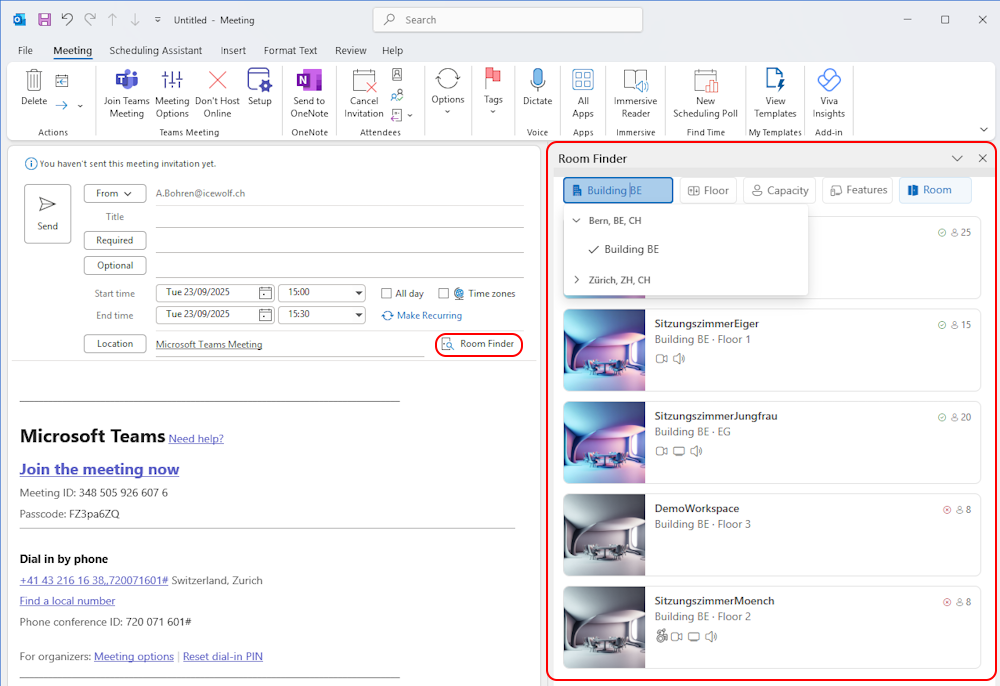This screenshot has width=1000, height=686.
Task: Open the Features filter in Room Finder
Action: click(858, 190)
